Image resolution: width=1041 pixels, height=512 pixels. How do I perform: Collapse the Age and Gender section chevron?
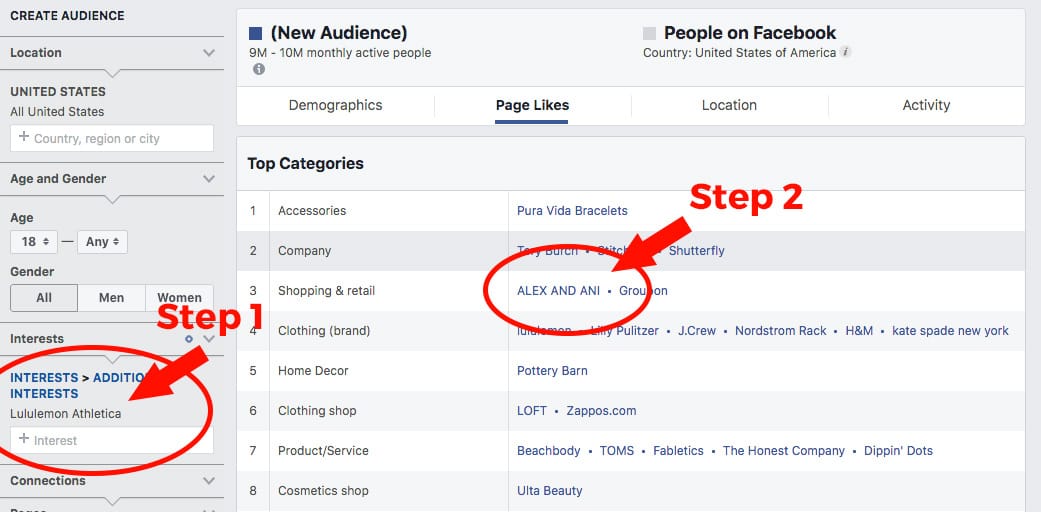(209, 179)
